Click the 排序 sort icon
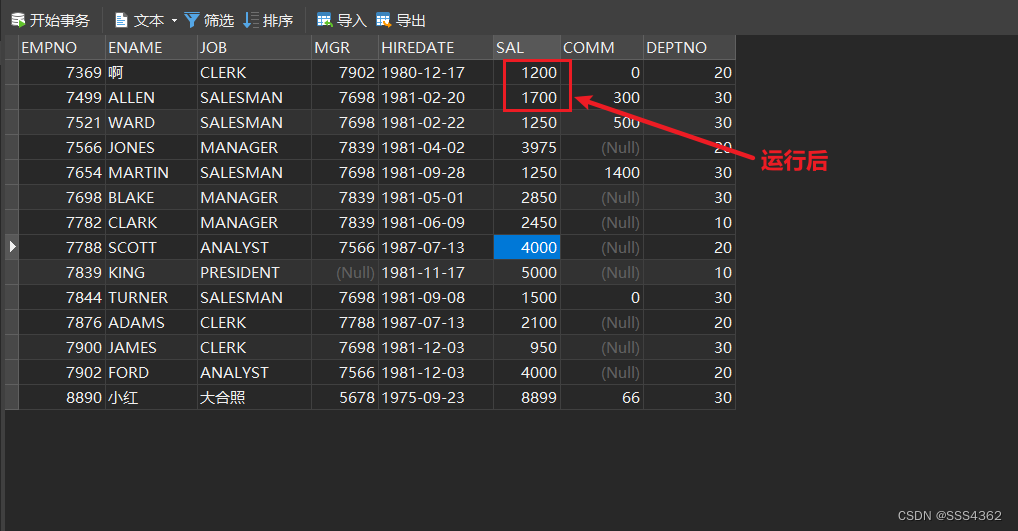The height and width of the screenshot is (531, 1018). (251, 21)
